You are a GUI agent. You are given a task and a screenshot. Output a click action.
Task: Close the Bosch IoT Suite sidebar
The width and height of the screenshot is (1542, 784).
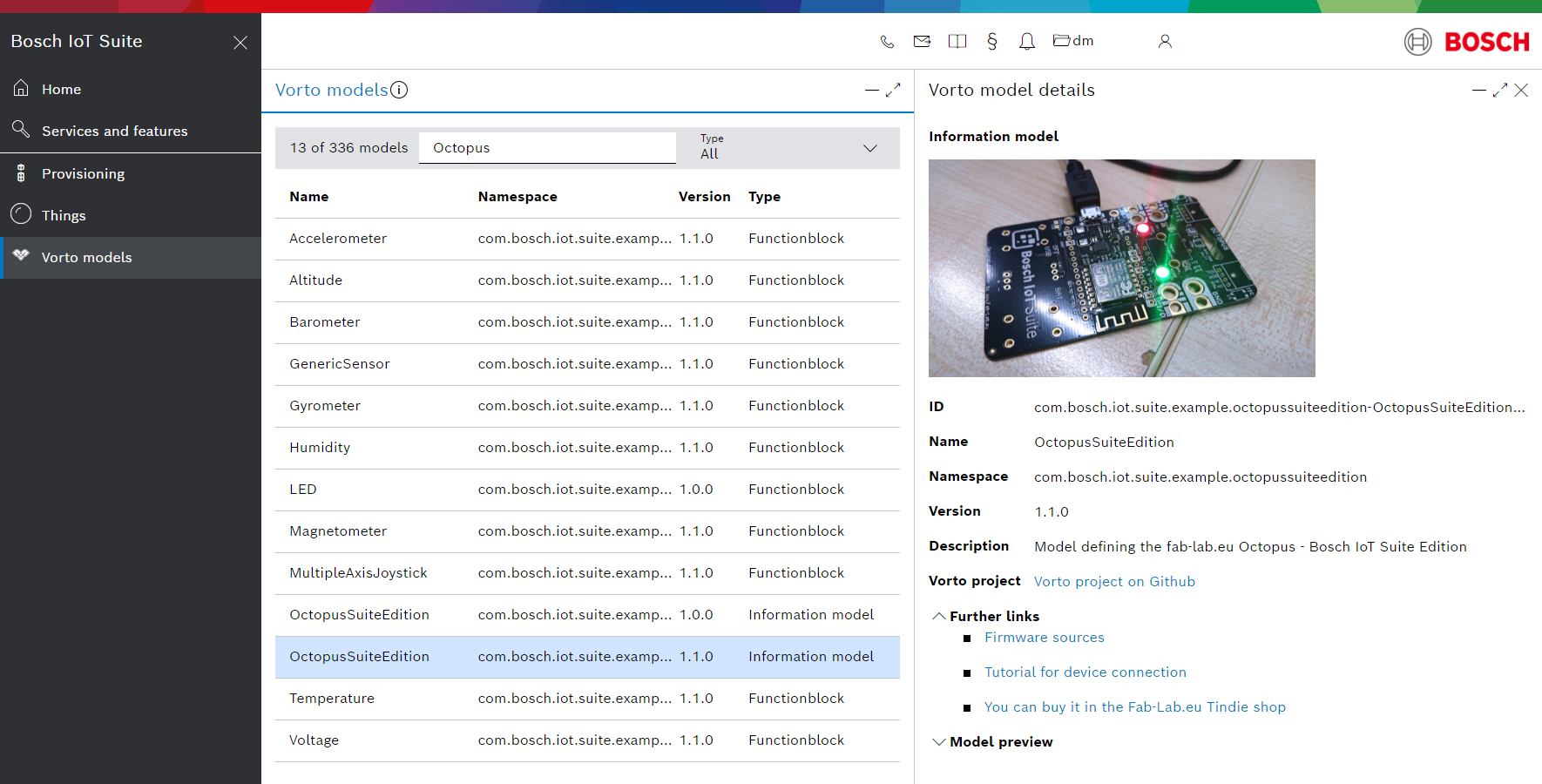[x=240, y=43]
